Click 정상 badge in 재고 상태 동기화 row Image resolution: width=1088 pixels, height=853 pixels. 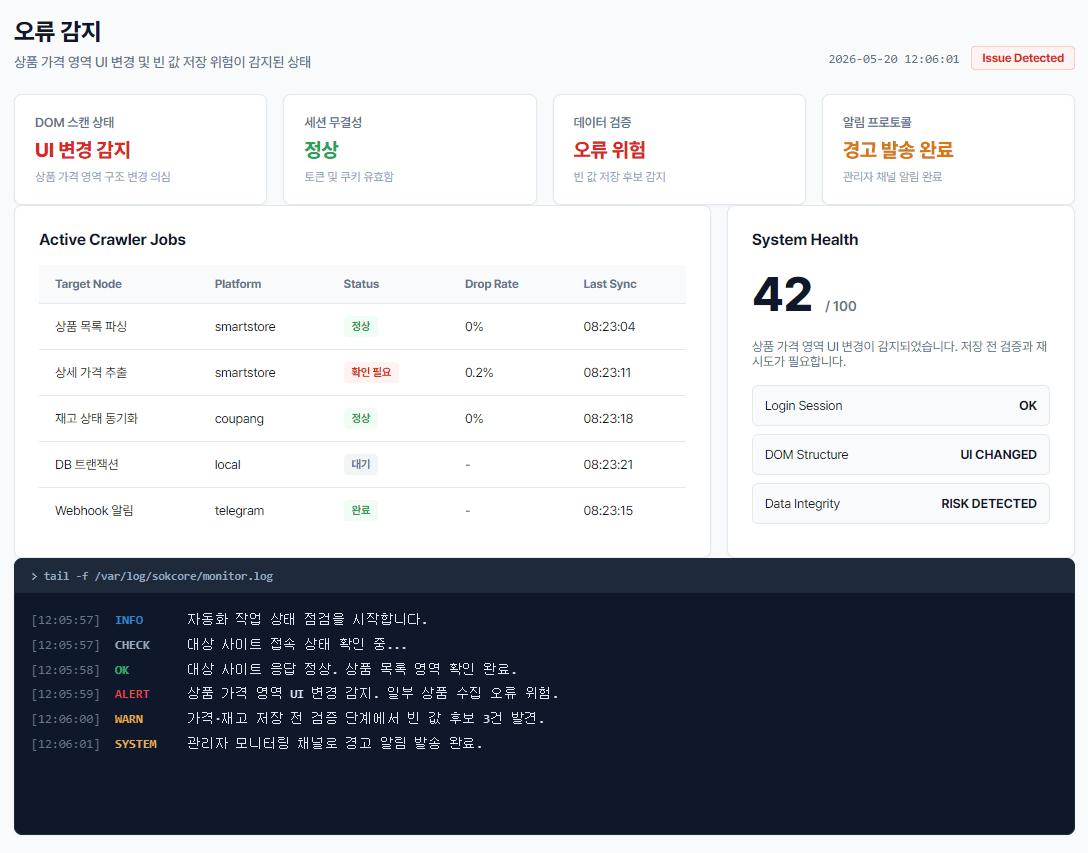tap(361, 419)
